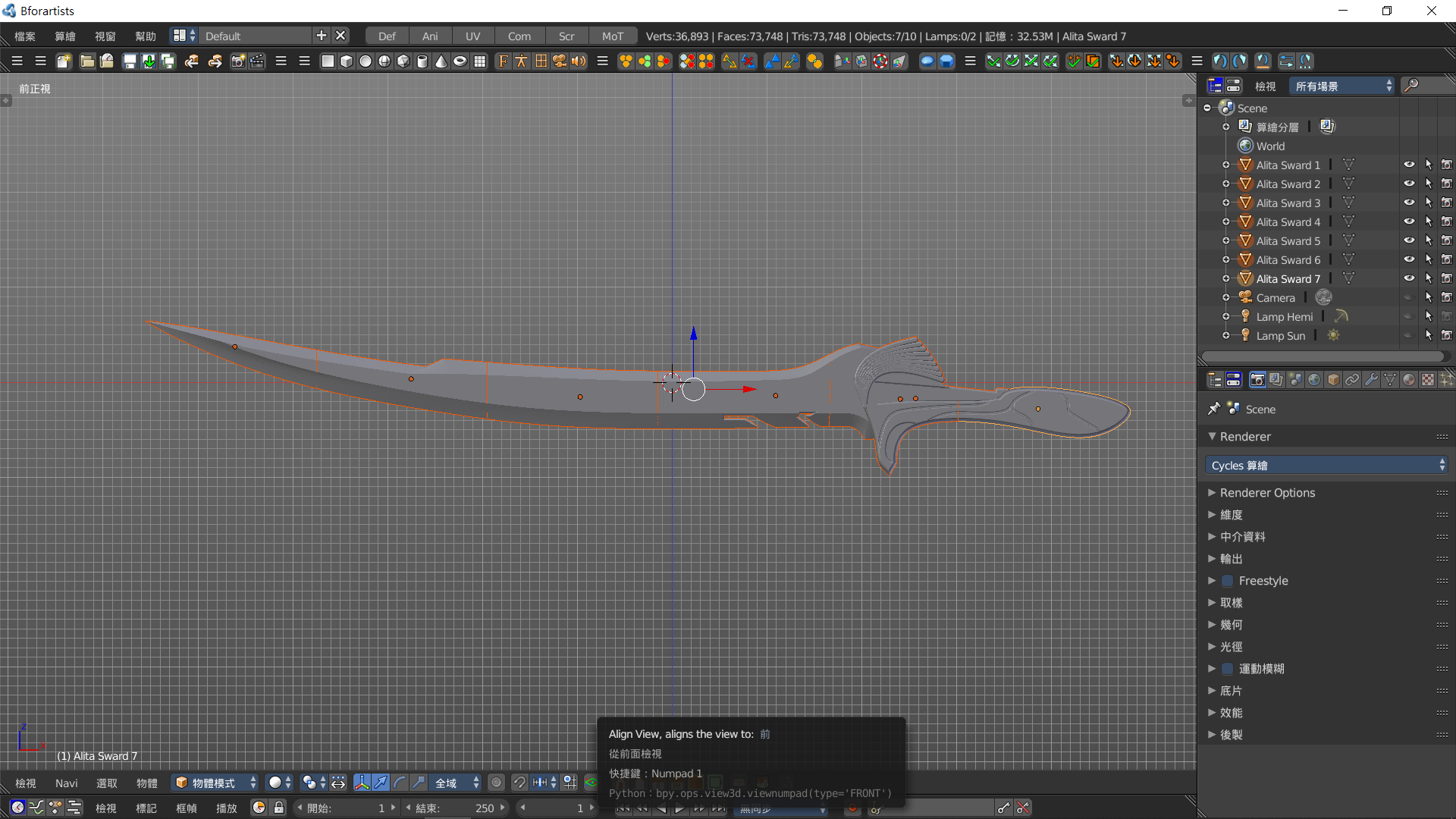Switch to the Ani layout tab
This screenshot has height=819, width=1456.
point(430,36)
